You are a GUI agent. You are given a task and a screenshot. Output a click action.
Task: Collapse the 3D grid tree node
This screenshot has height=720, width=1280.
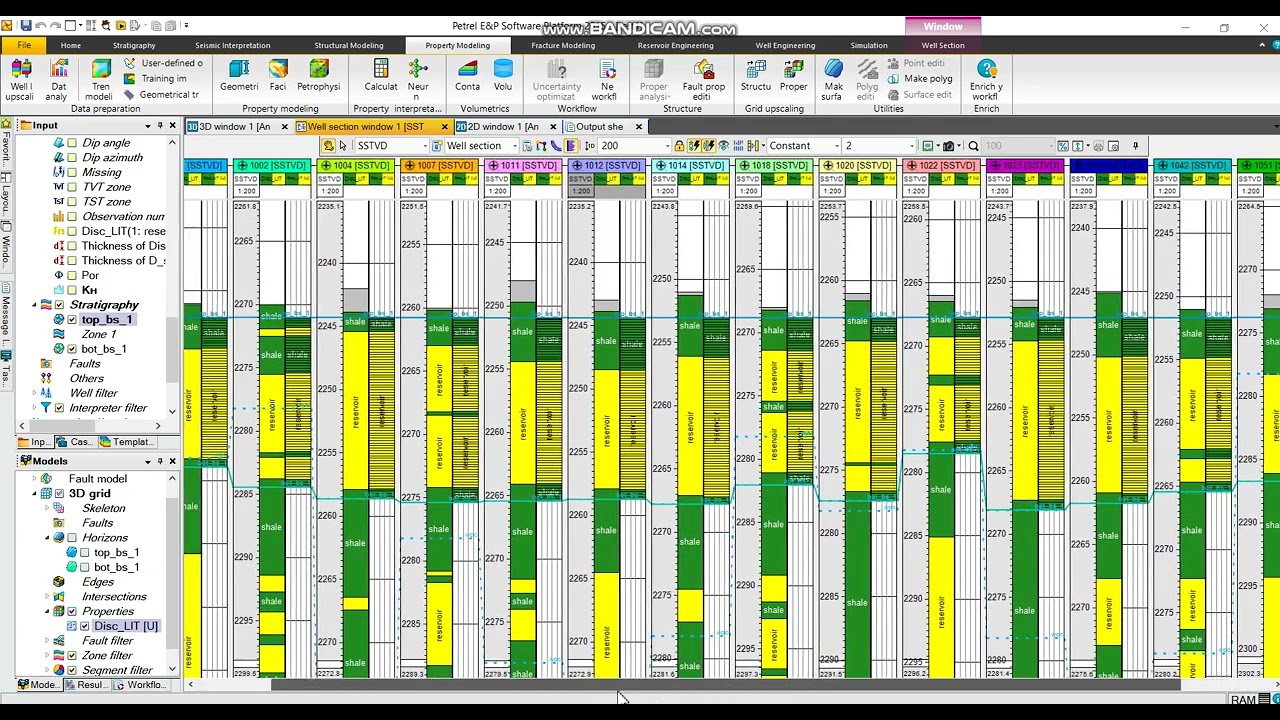click(x=34, y=494)
